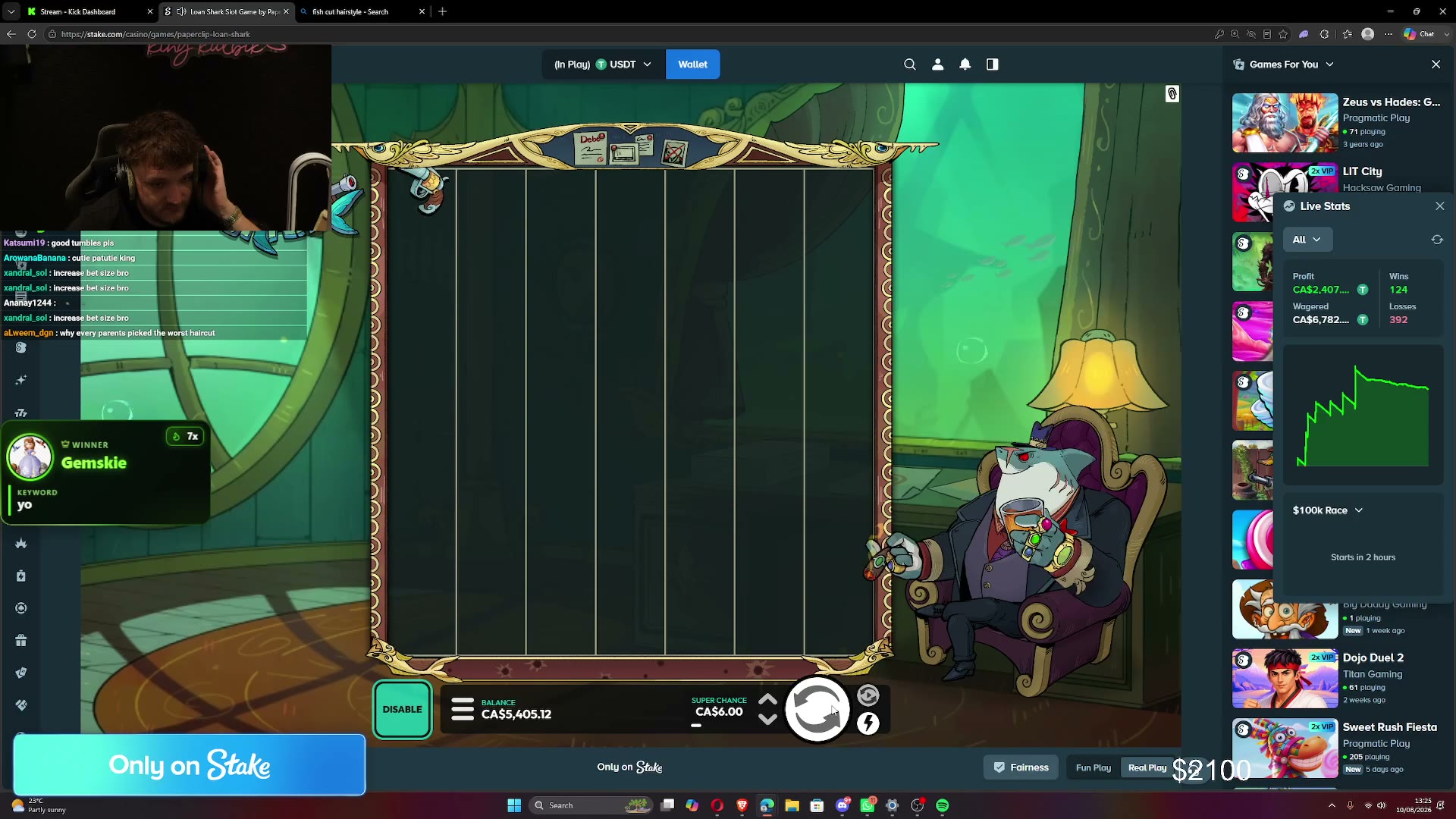Open Spotify from the taskbar
This screenshot has height=819, width=1456.
pos(943,805)
